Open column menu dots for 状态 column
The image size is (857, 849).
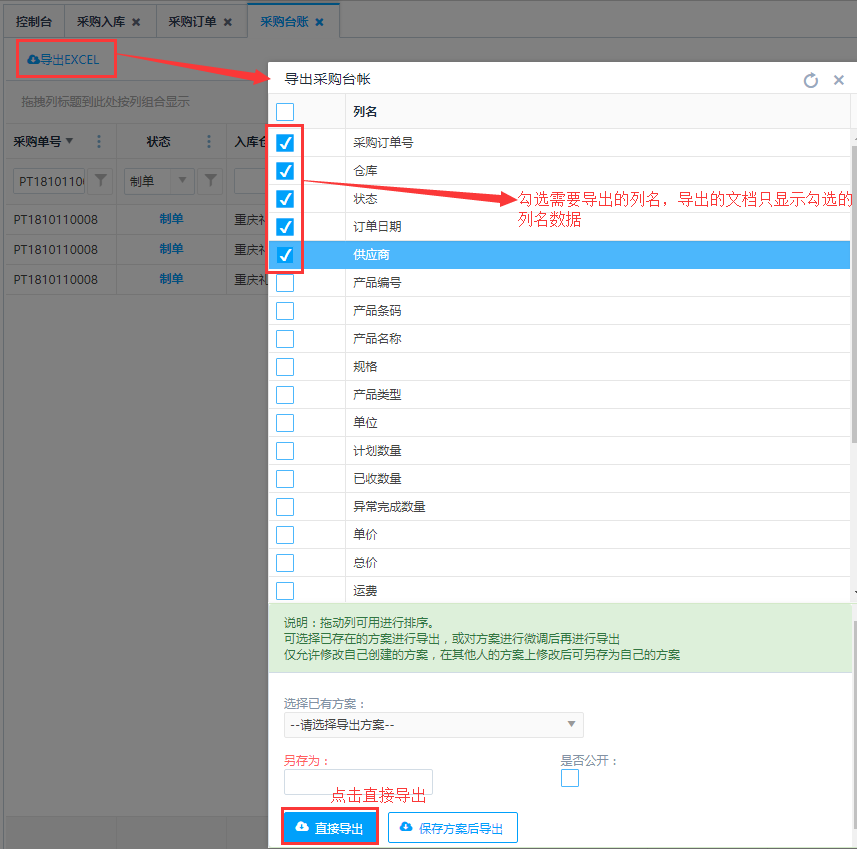click(209, 142)
